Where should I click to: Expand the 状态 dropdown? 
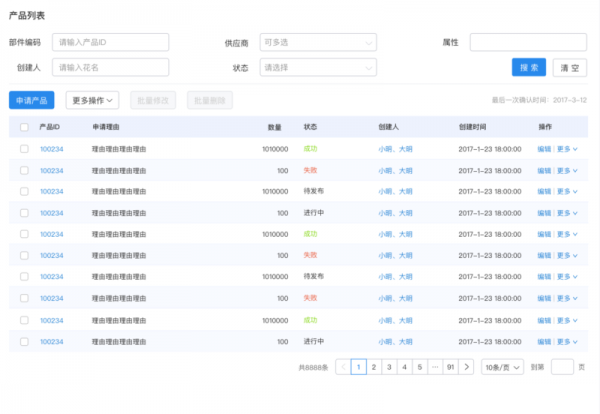318,67
